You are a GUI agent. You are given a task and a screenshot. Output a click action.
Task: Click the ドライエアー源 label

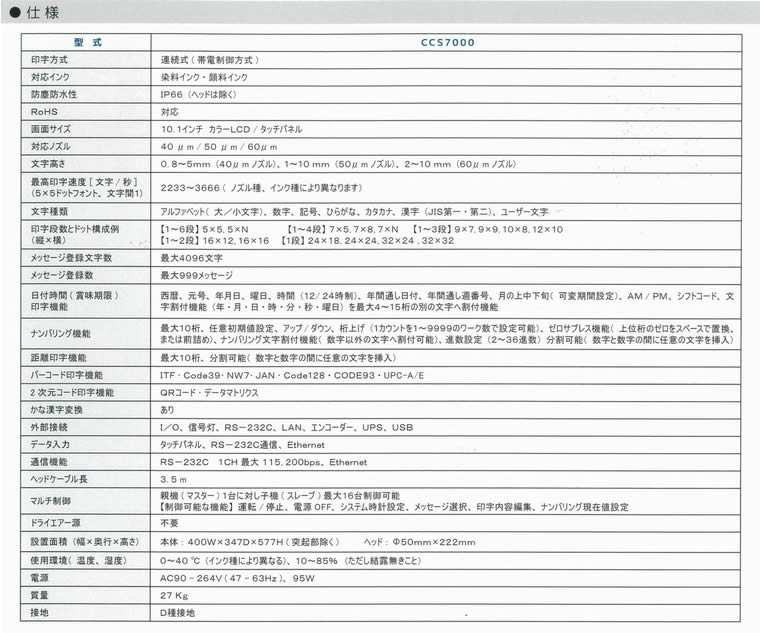[55, 523]
